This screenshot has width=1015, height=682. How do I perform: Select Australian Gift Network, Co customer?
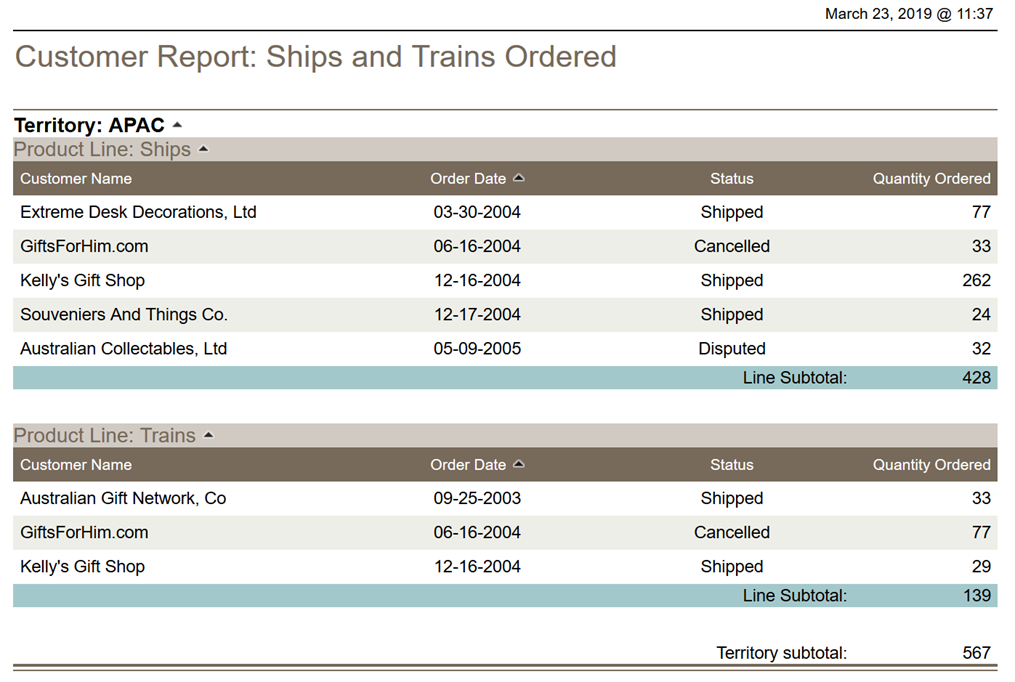[123, 498]
